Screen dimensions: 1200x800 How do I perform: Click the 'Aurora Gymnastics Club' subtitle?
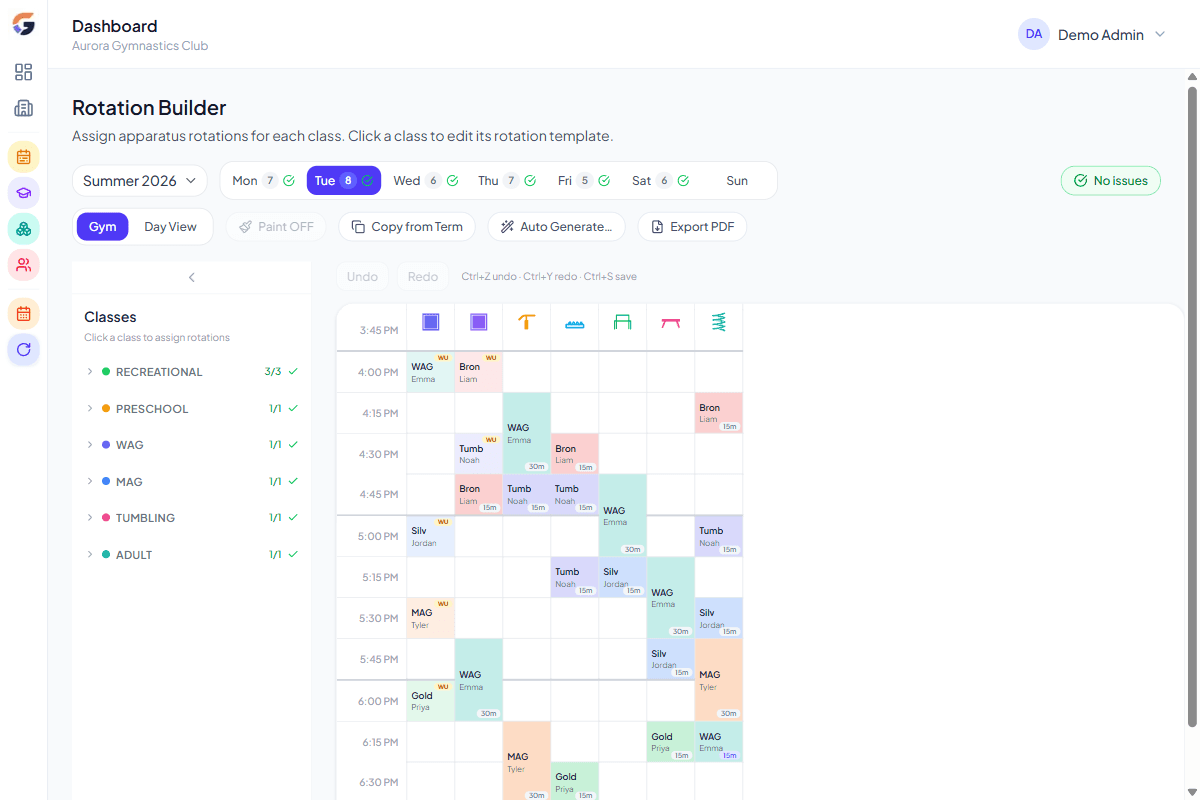[x=140, y=46]
